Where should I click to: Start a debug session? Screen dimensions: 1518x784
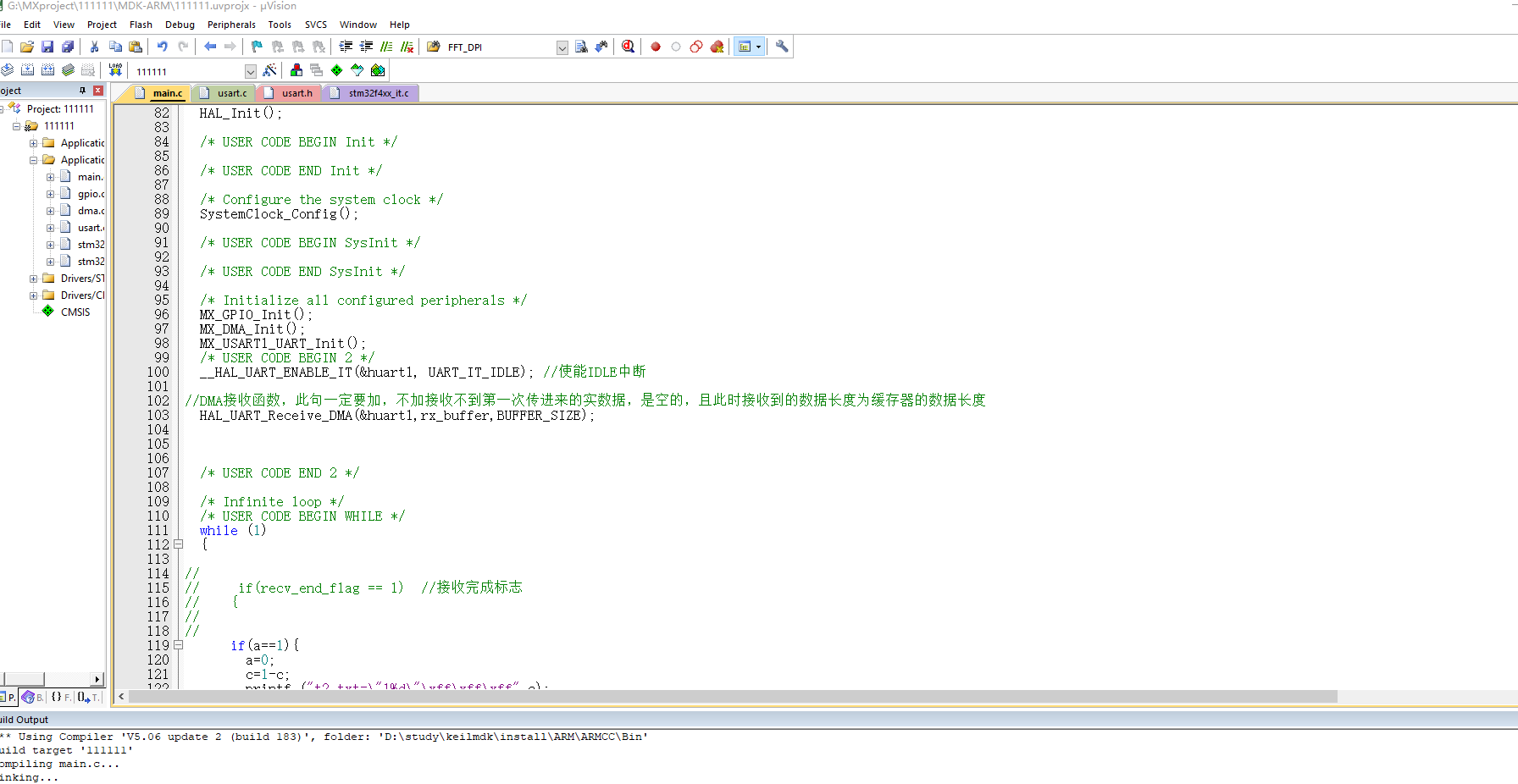[628, 47]
